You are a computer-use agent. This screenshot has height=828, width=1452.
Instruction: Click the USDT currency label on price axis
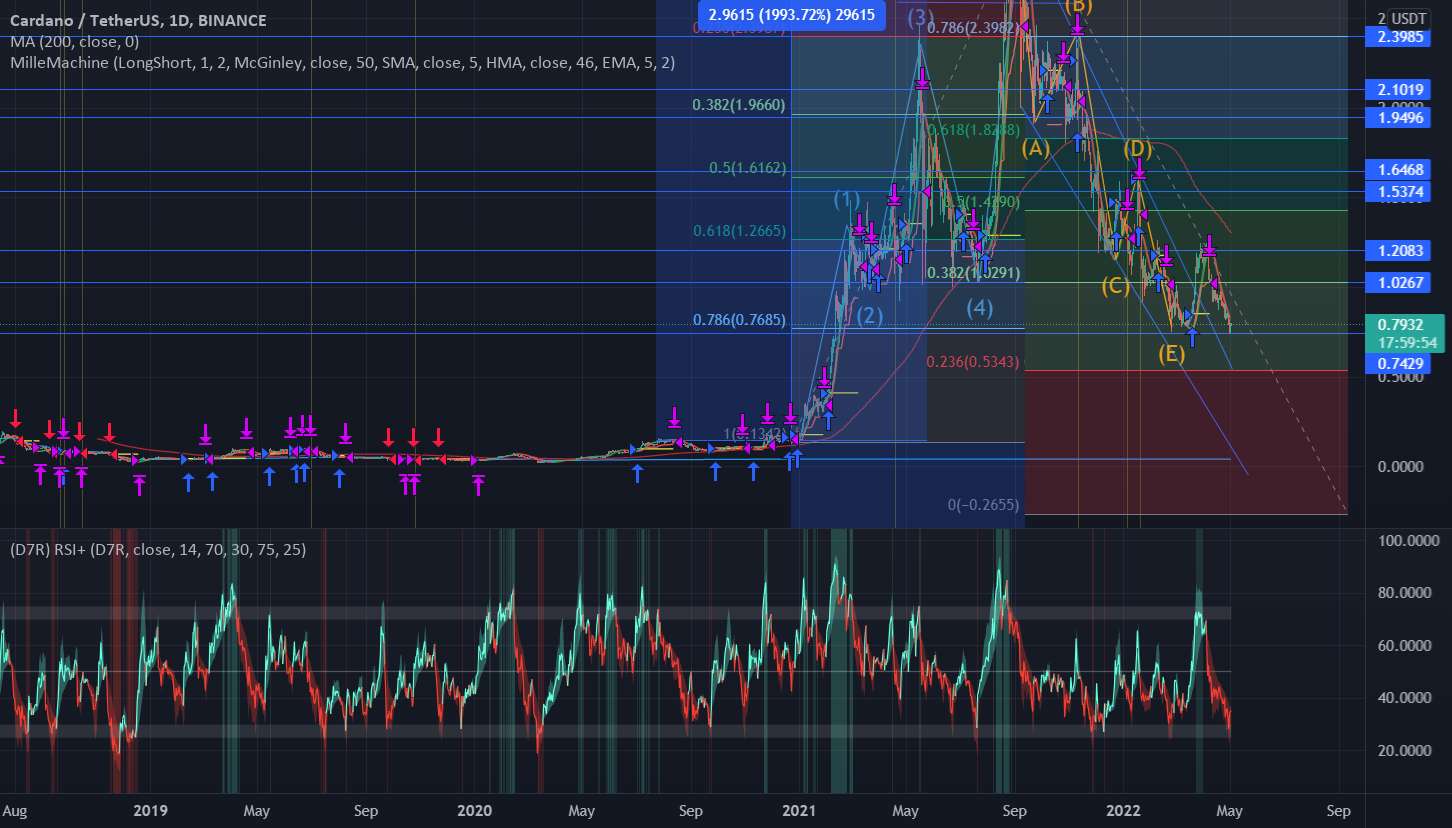(x=1408, y=18)
